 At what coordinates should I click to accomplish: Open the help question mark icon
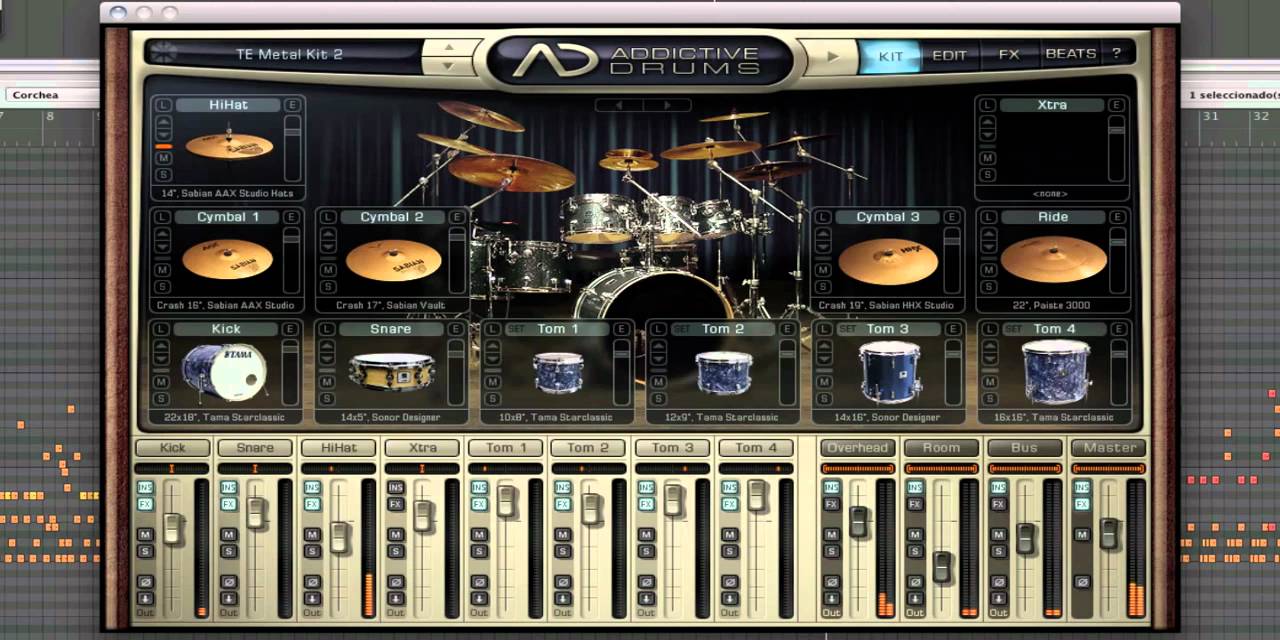1116,54
